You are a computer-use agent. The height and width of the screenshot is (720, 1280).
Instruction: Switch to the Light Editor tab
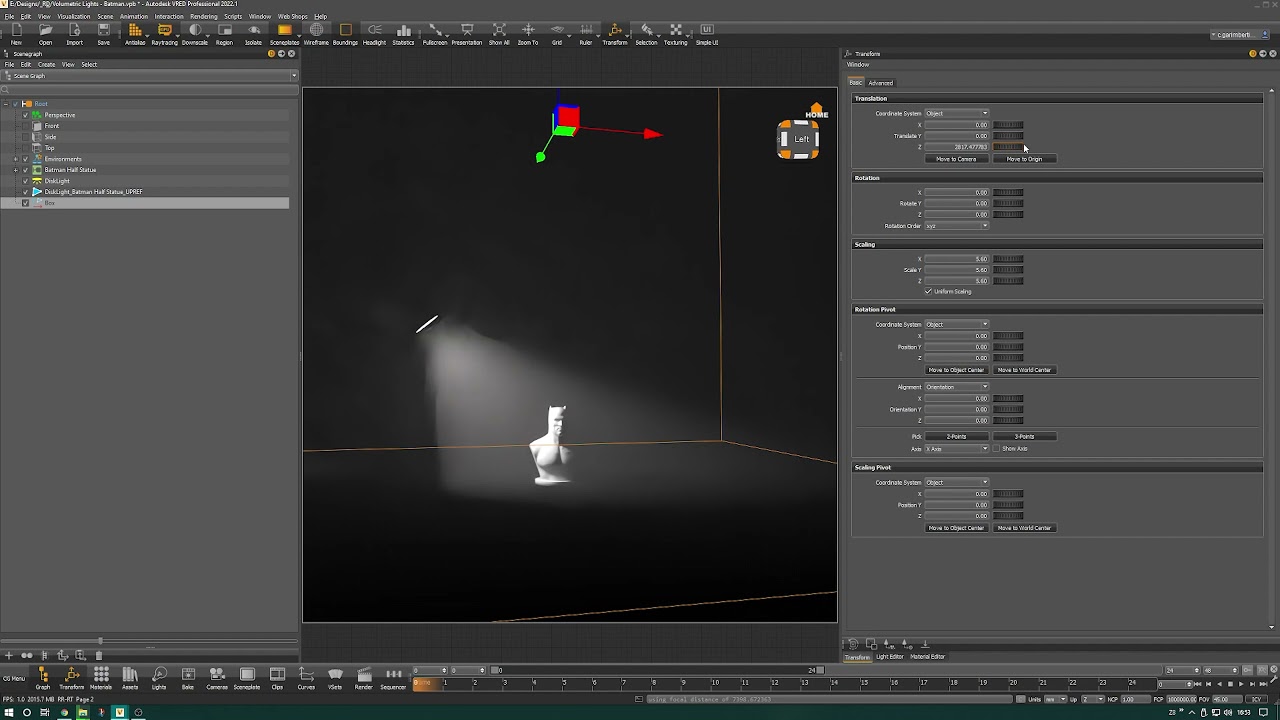pyautogui.click(x=889, y=657)
